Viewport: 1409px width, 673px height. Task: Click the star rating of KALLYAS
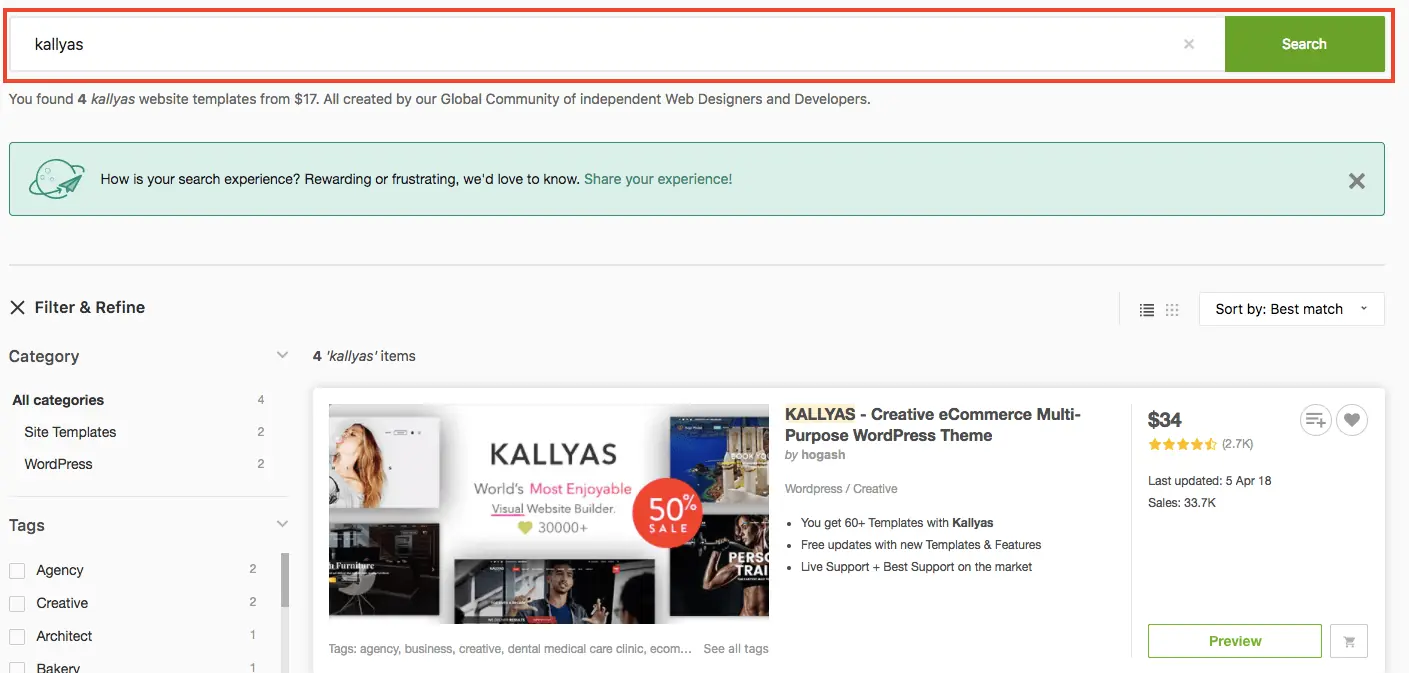pyautogui.click(x=1182, y=444)
